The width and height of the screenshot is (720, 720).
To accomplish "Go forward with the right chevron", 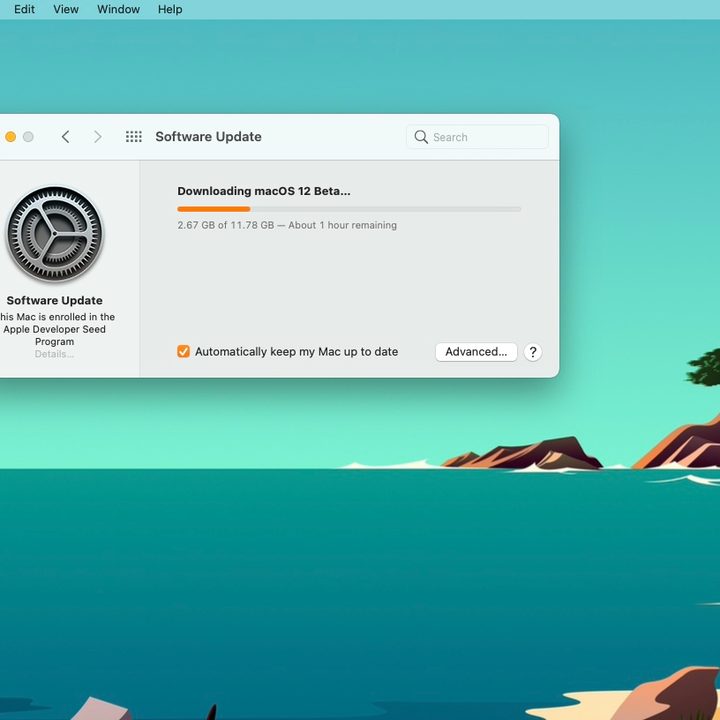I will tap(97, 137).
